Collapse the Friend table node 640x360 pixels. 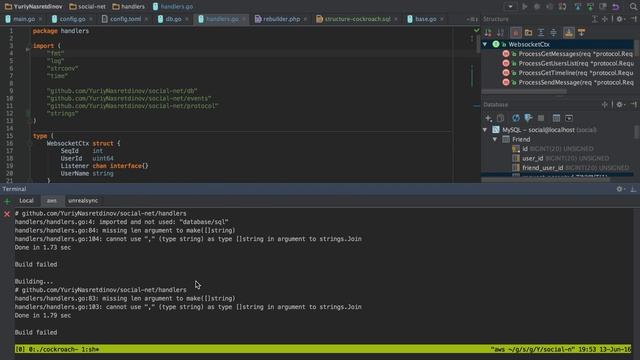click(x=495, y=140)
